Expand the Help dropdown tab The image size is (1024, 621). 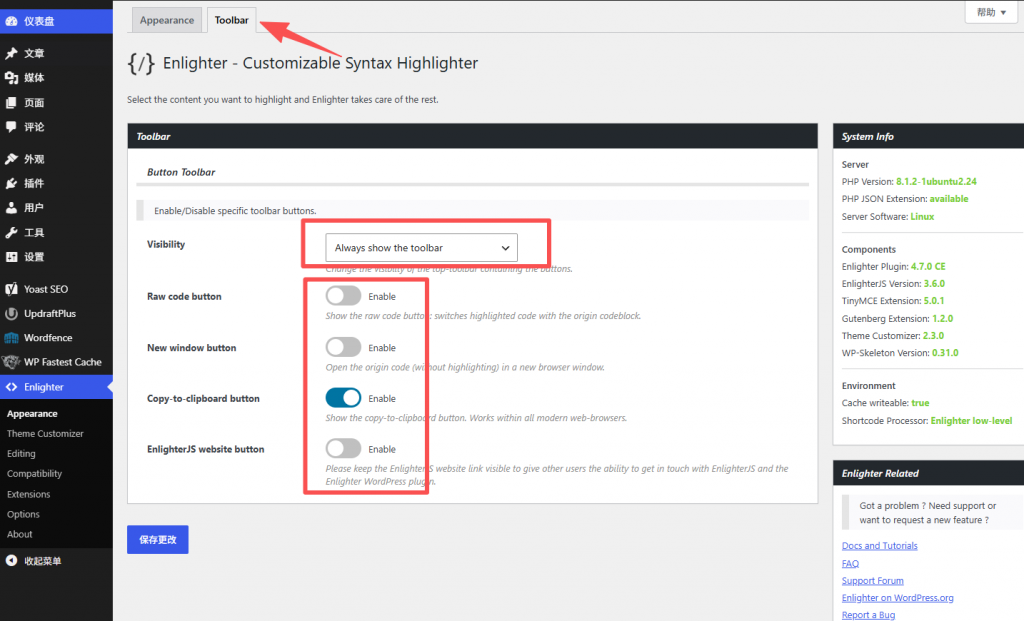[991, 12]
